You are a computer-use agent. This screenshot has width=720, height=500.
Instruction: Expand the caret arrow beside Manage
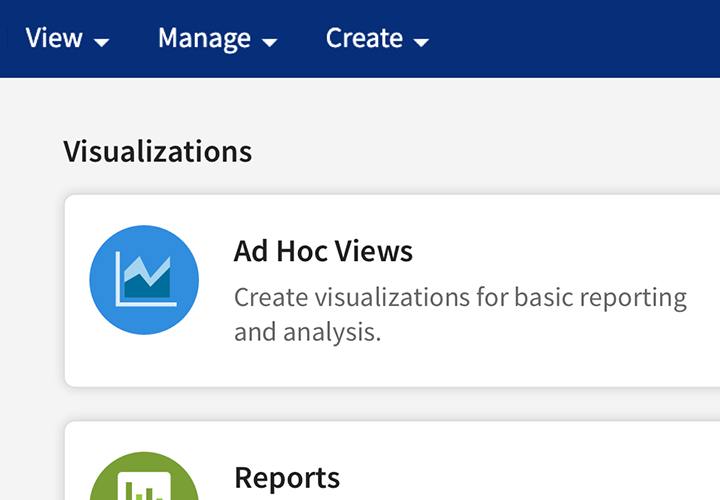[x=269, y=42]
